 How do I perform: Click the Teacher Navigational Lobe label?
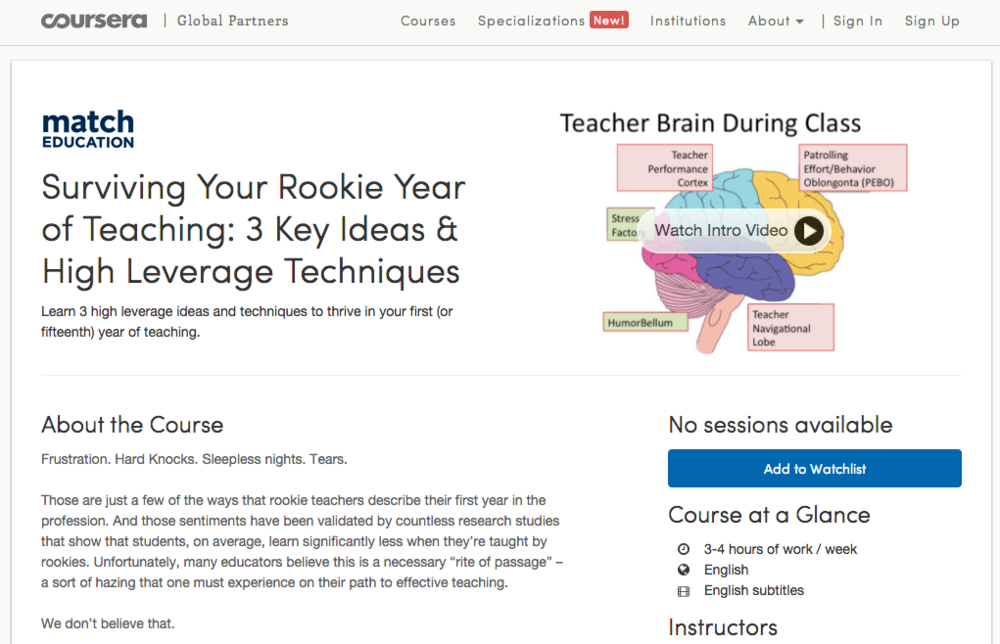(791, 328)
